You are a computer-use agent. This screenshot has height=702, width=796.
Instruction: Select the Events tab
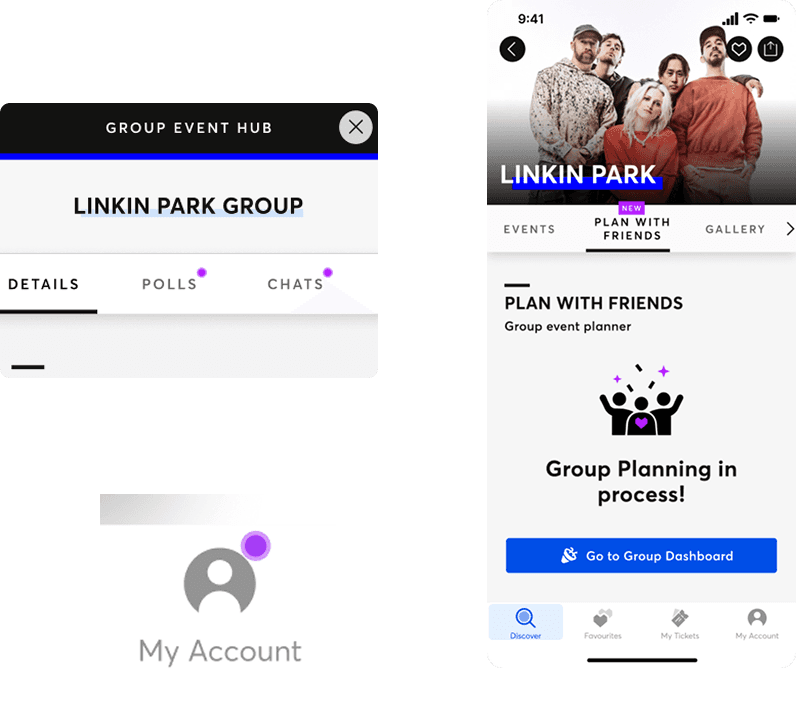[x=529, y=229]
